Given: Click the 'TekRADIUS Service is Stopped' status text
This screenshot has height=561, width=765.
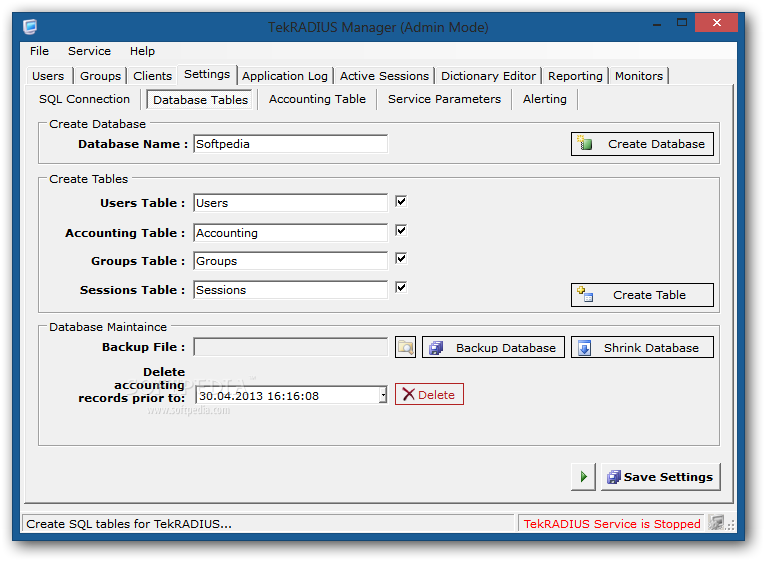Looking at the screenshot, I should [612, 523].
